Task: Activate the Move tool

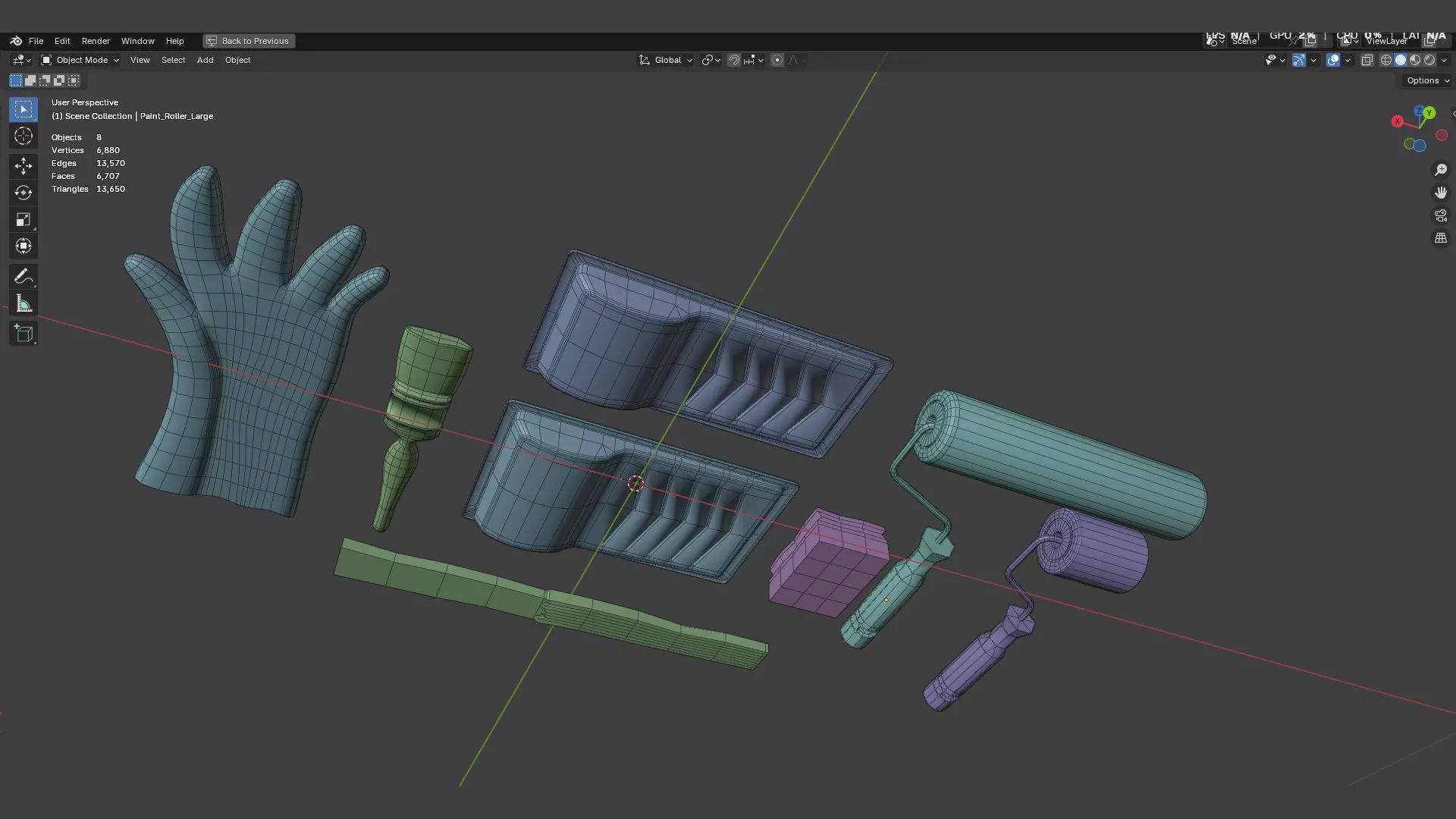Action: 24,165
